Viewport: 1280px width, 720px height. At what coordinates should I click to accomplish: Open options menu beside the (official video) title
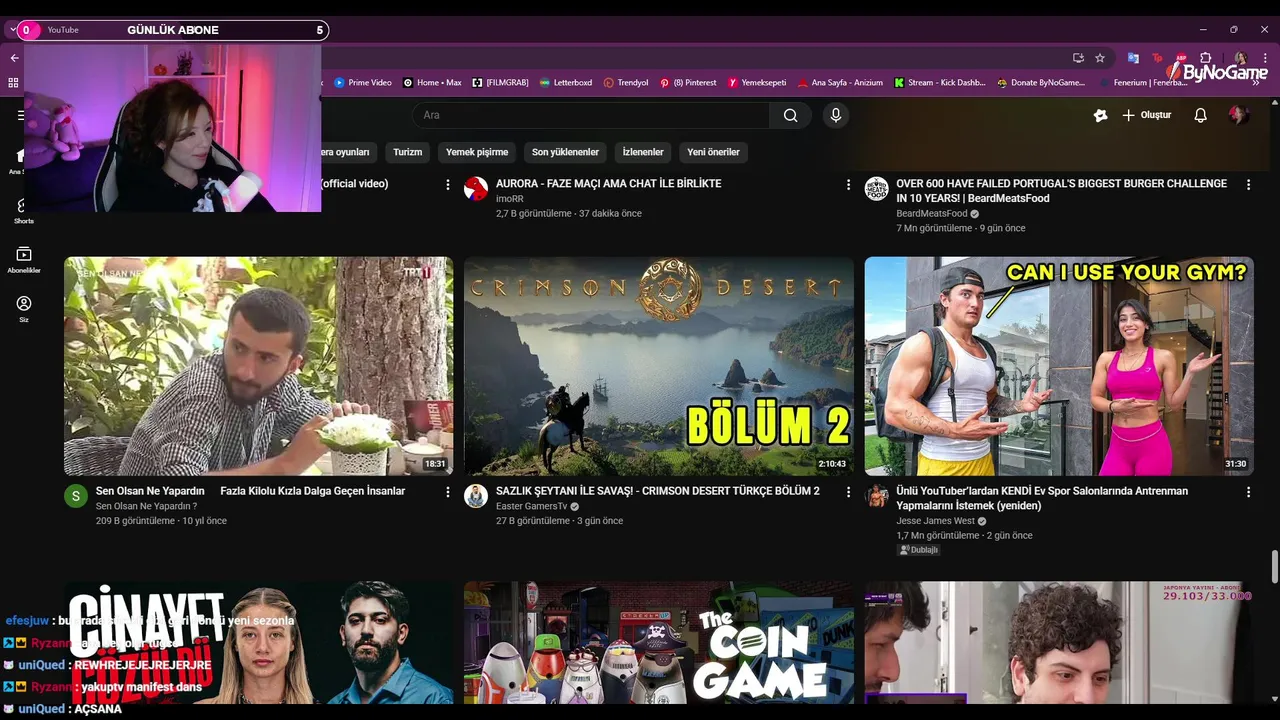tap(448, 185)
